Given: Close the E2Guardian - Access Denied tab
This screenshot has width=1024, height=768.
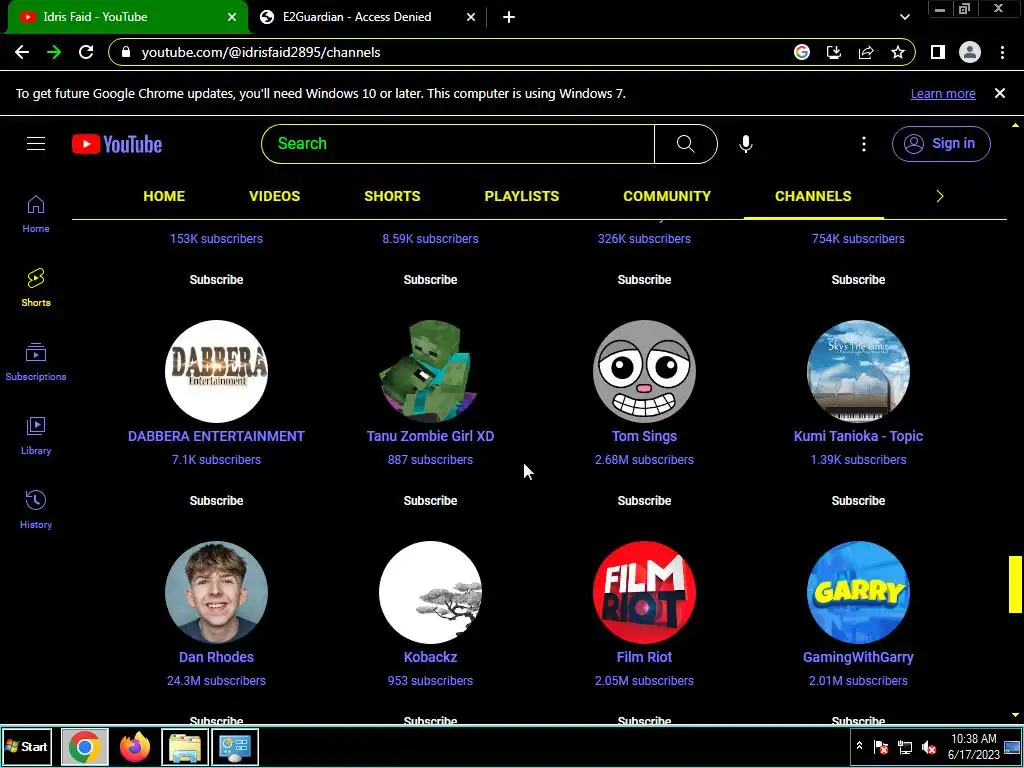Looking at the screenshot, I should tap(471, 17).
